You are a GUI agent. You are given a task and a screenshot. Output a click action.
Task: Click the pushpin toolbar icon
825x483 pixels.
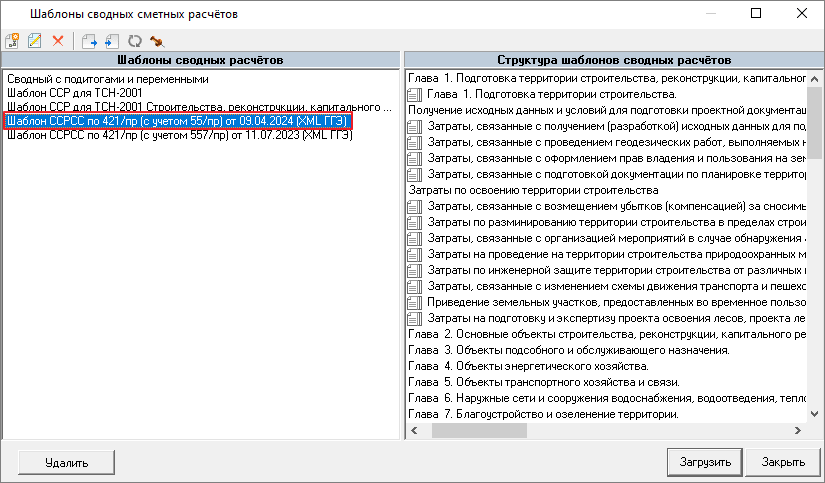(155, 41)
